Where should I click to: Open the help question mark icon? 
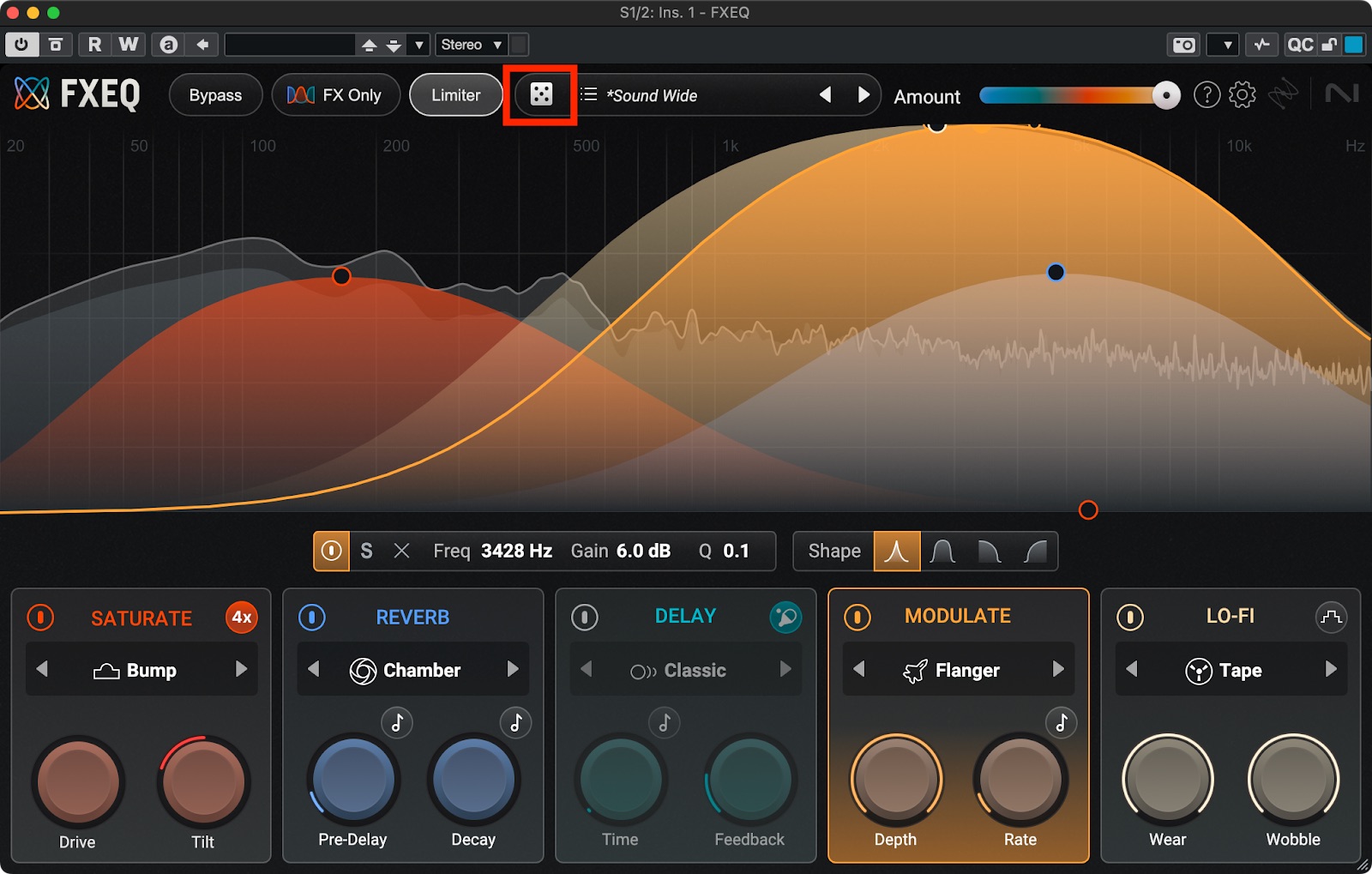click(1207, 94)
